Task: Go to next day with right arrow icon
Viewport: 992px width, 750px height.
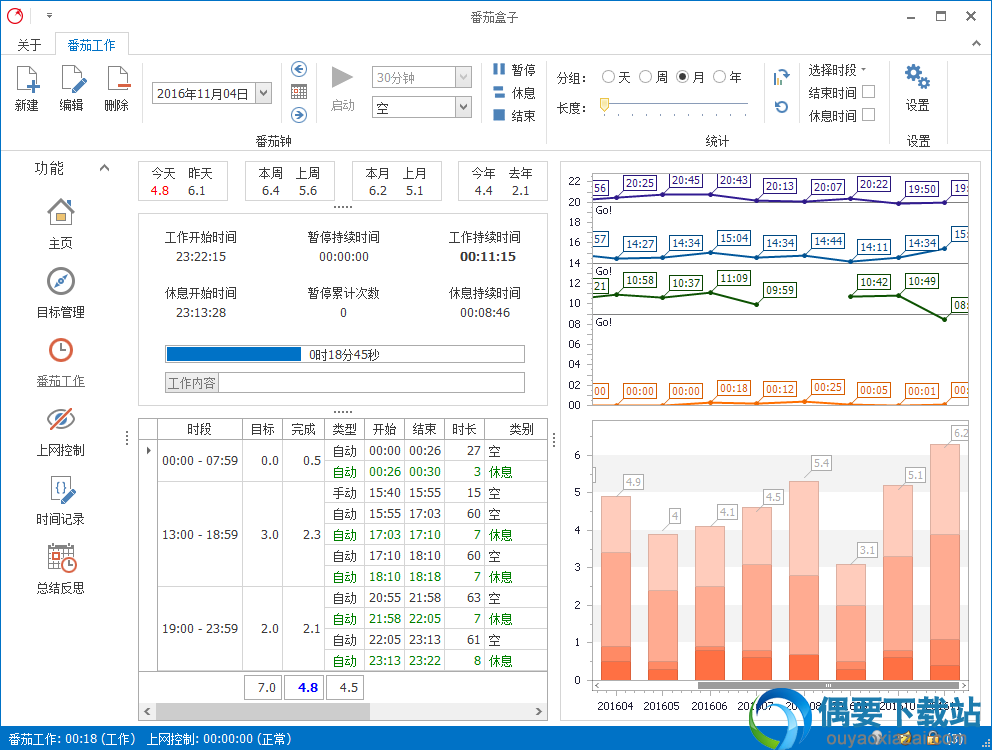Action: [x=299, y=115]
